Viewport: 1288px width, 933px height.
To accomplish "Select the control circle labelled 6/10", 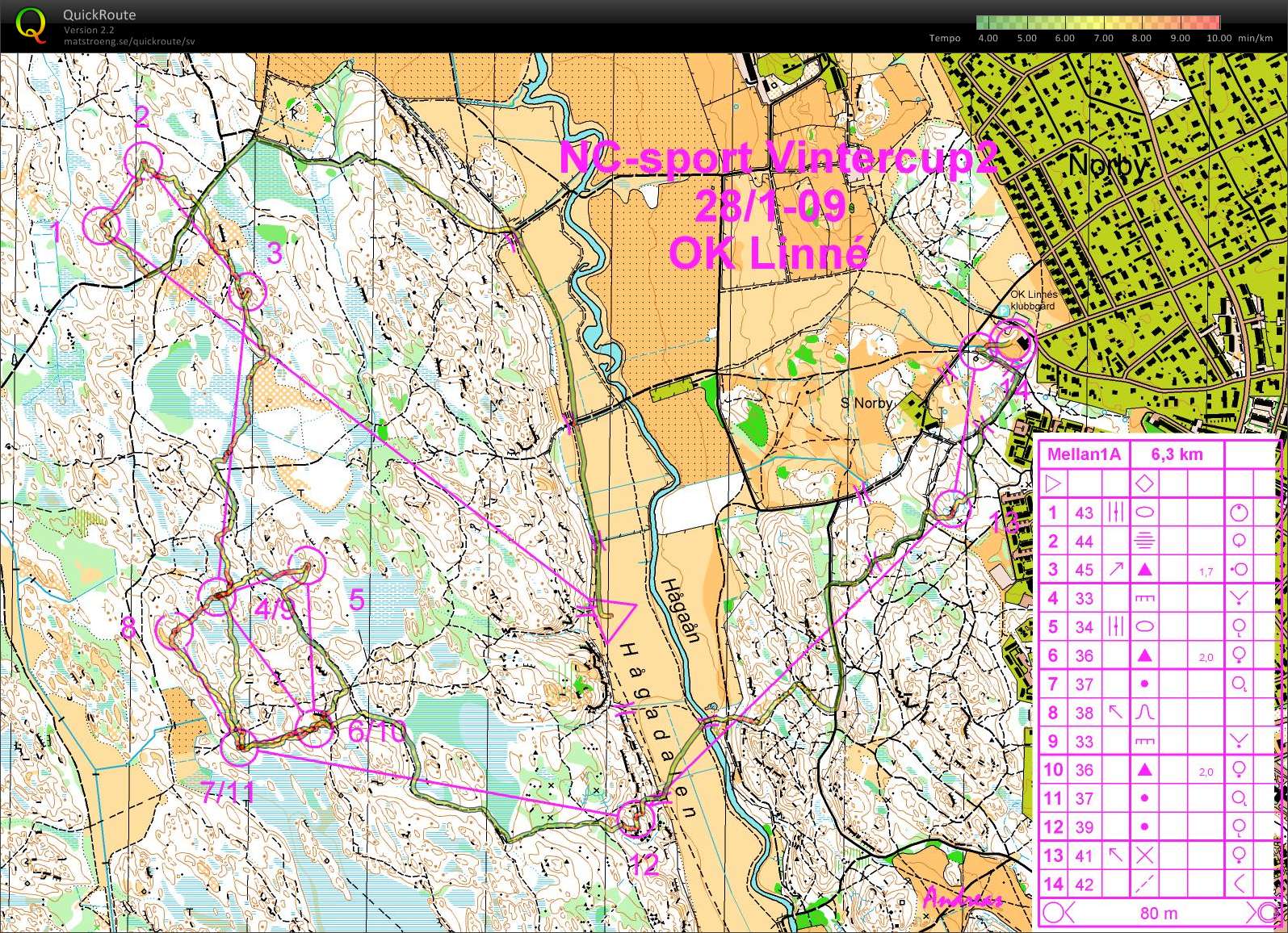I will (x=315, y=728).
